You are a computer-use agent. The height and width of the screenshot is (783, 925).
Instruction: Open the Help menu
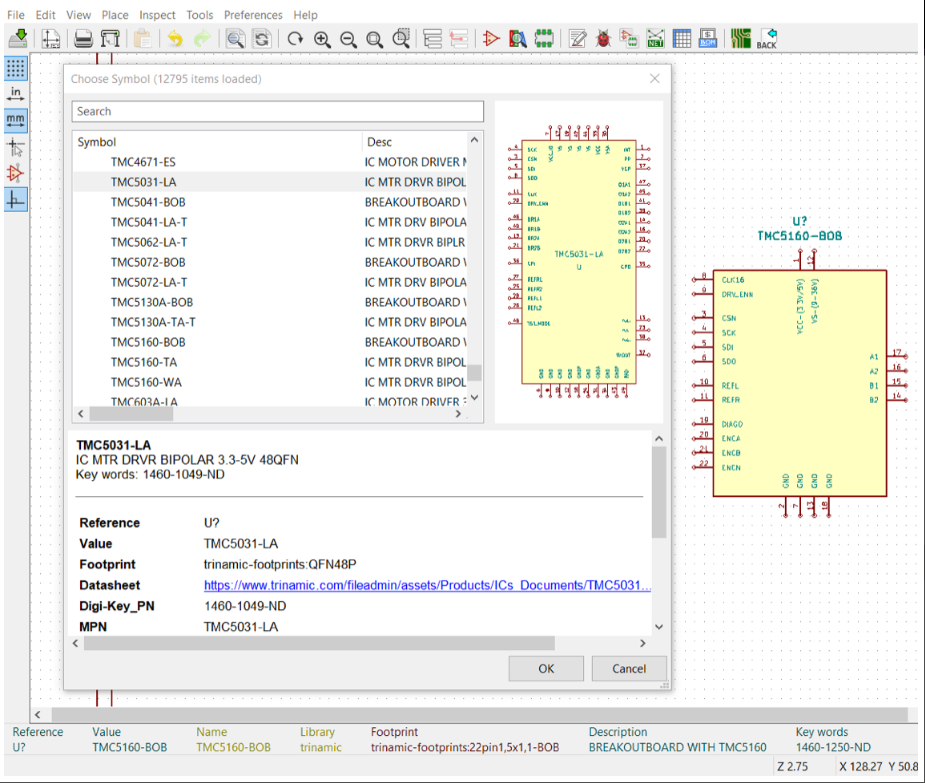coord(306,15)
